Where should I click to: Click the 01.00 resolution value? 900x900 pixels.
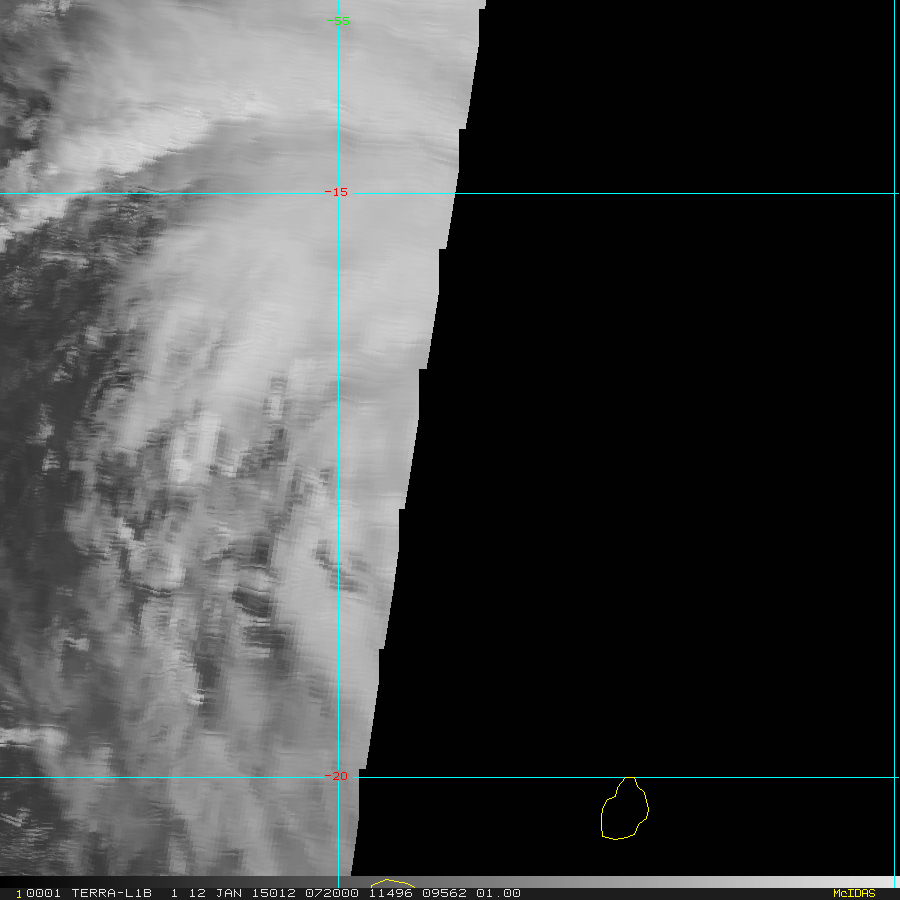click(498, 893)
